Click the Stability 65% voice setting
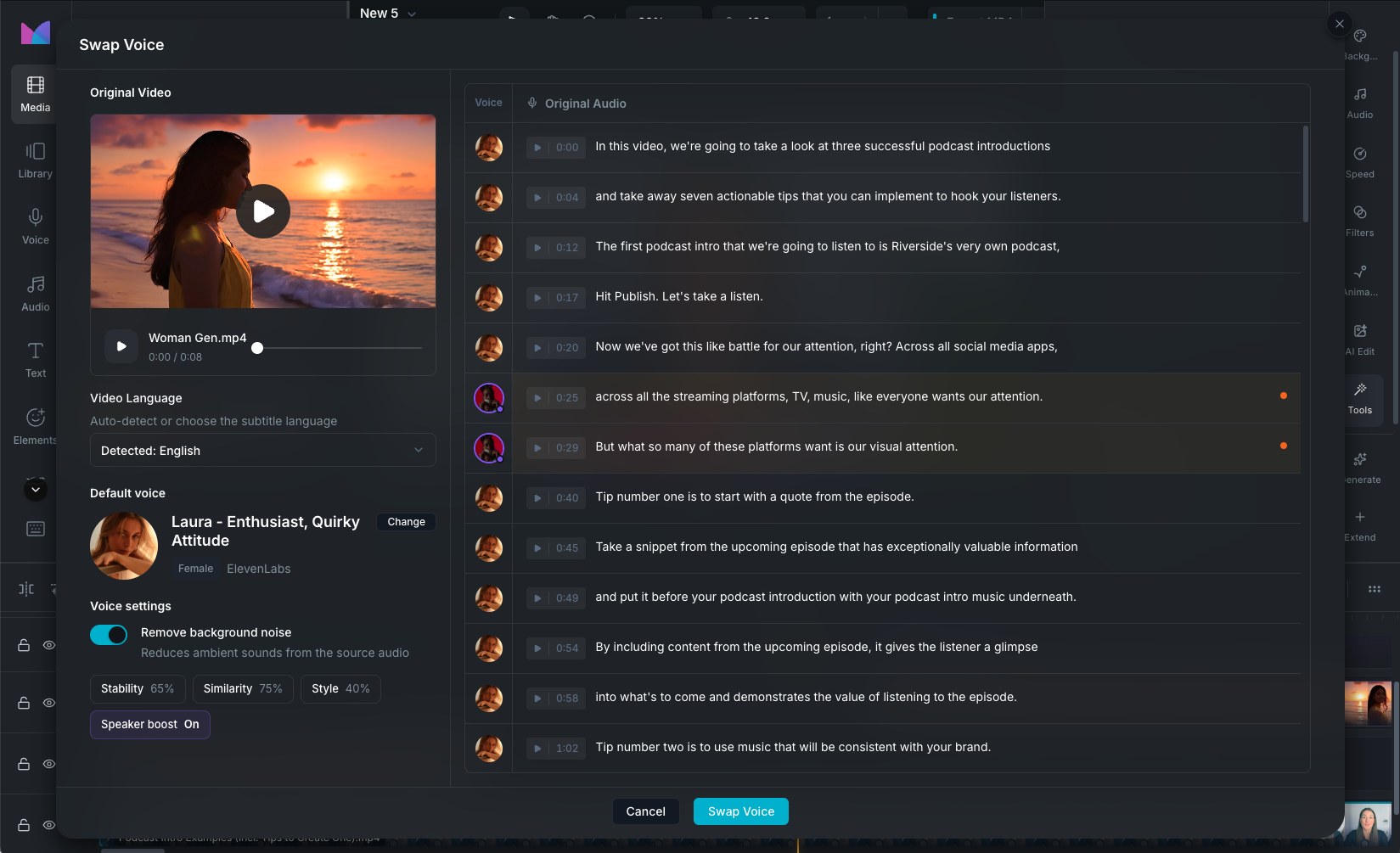 [x=138, y=688]
